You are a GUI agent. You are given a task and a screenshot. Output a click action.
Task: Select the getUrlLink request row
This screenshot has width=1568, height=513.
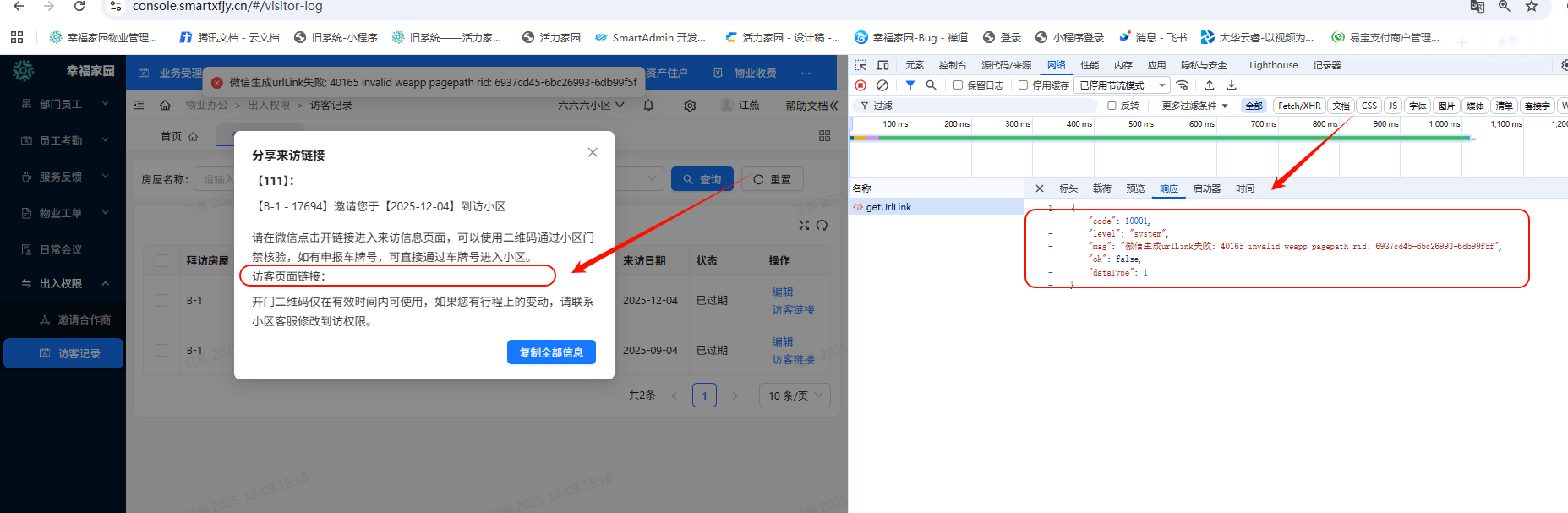tap(937, 206)
